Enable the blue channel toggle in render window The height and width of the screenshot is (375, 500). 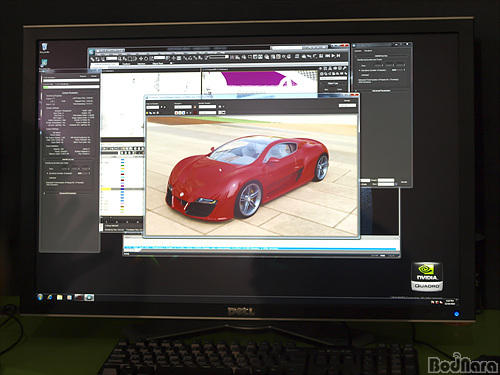tap(183, 113)
